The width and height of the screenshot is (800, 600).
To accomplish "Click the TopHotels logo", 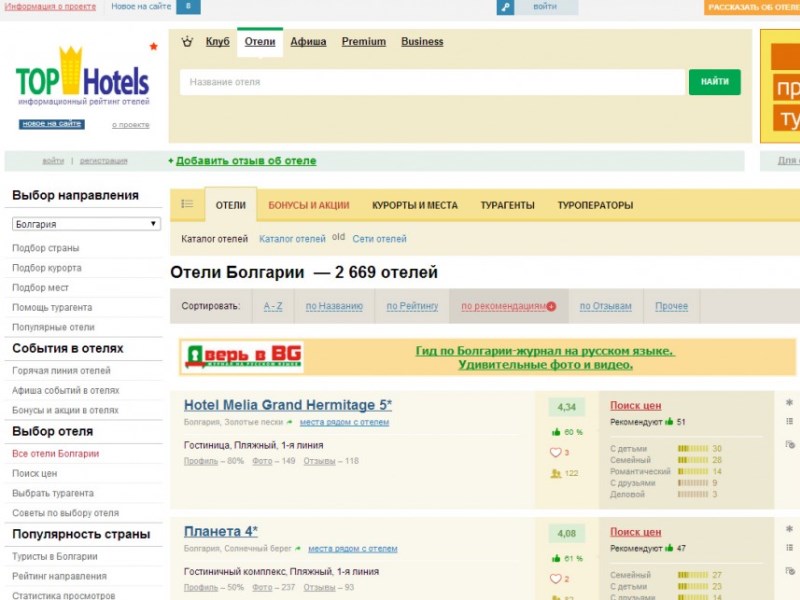I will 82,78.
